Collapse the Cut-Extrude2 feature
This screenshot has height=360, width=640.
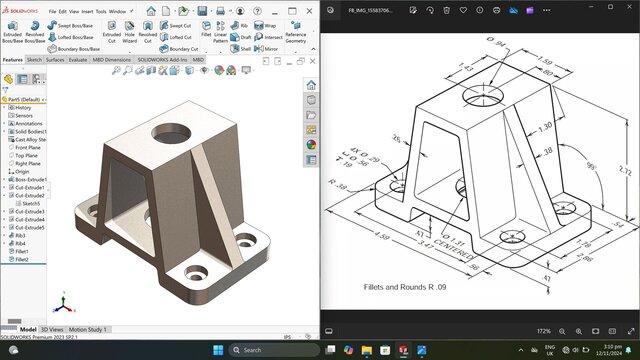4,196
